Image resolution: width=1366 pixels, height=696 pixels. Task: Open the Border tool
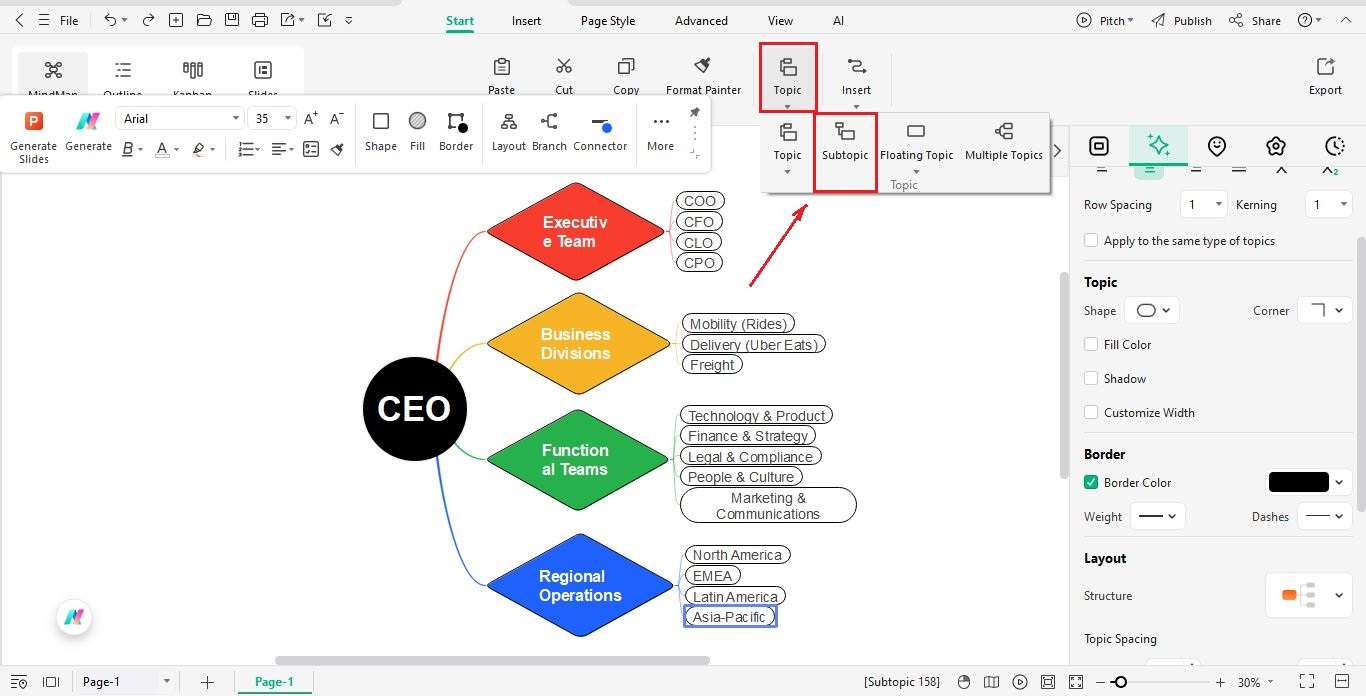(x=456, y=131)
